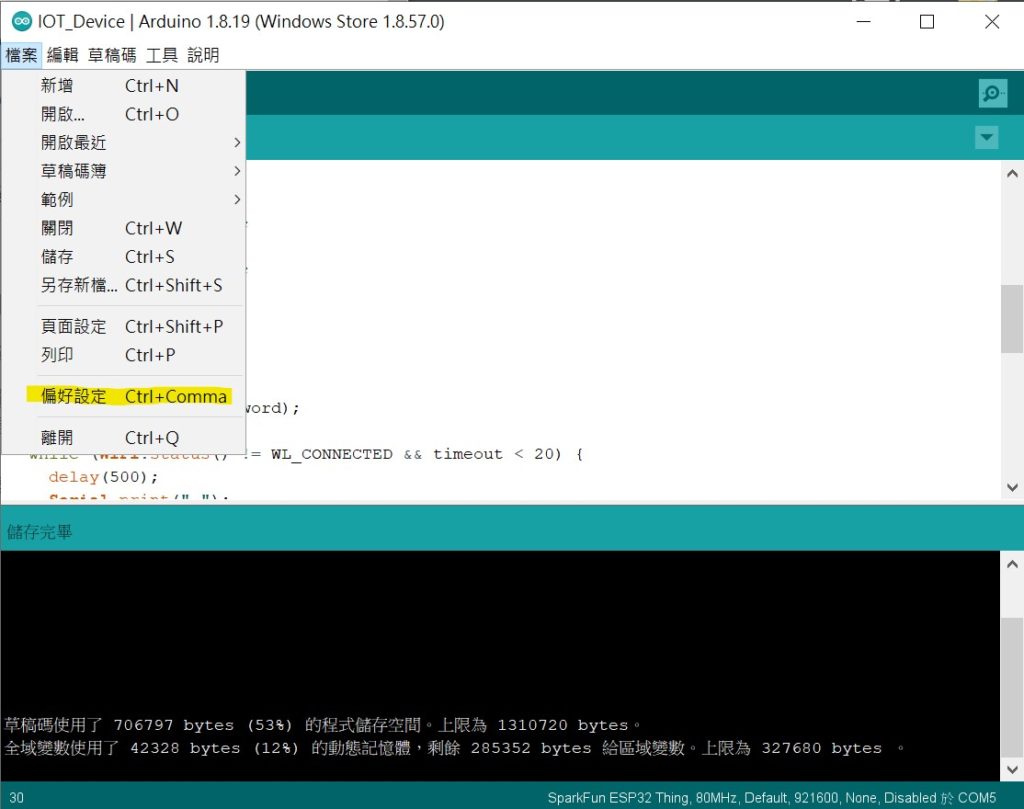The width and height of the screenshot is (1024, 809).
Task: Click line number 30 in status bar
Action: (16, 797)
